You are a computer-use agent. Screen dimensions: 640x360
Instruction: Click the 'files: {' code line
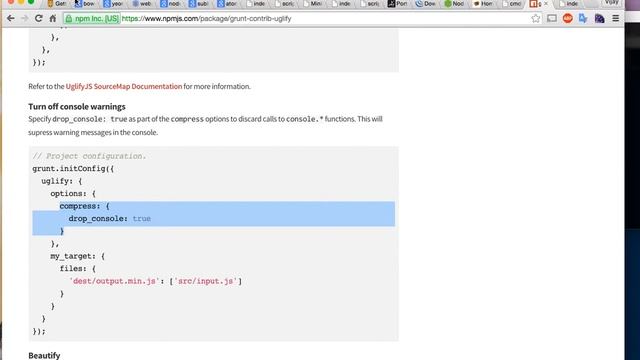pos(78,269)
